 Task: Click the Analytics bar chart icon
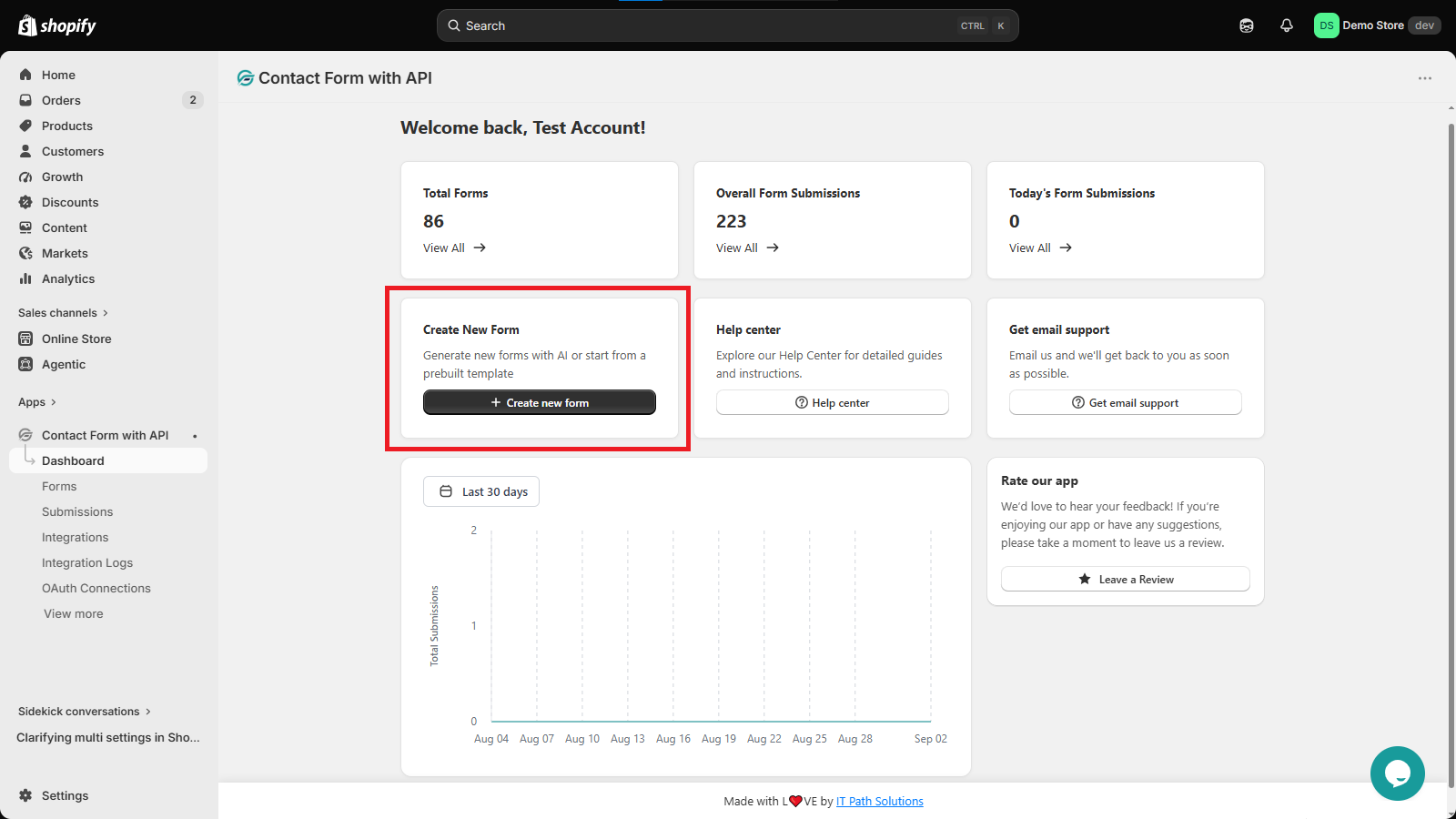pos(25,278)
